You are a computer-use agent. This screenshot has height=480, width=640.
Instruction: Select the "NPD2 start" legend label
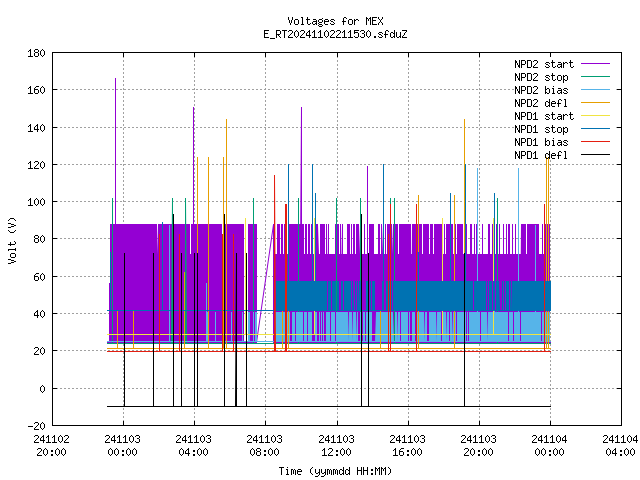(x=544, y=64)
